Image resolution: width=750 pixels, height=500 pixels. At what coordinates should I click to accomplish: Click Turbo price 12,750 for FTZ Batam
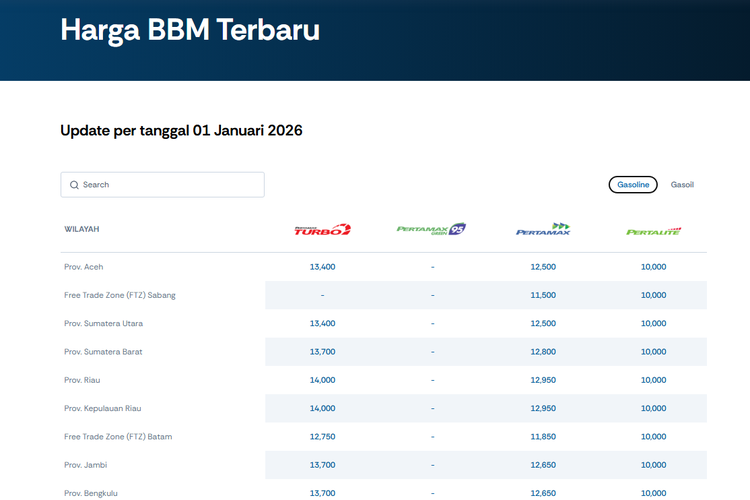(x=322, y=436)
